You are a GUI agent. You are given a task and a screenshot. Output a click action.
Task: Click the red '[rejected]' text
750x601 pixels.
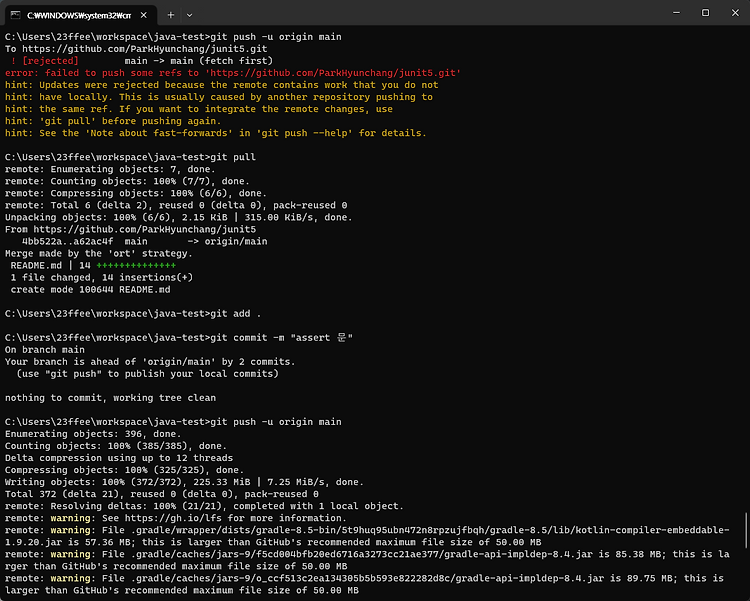[50, 61]
